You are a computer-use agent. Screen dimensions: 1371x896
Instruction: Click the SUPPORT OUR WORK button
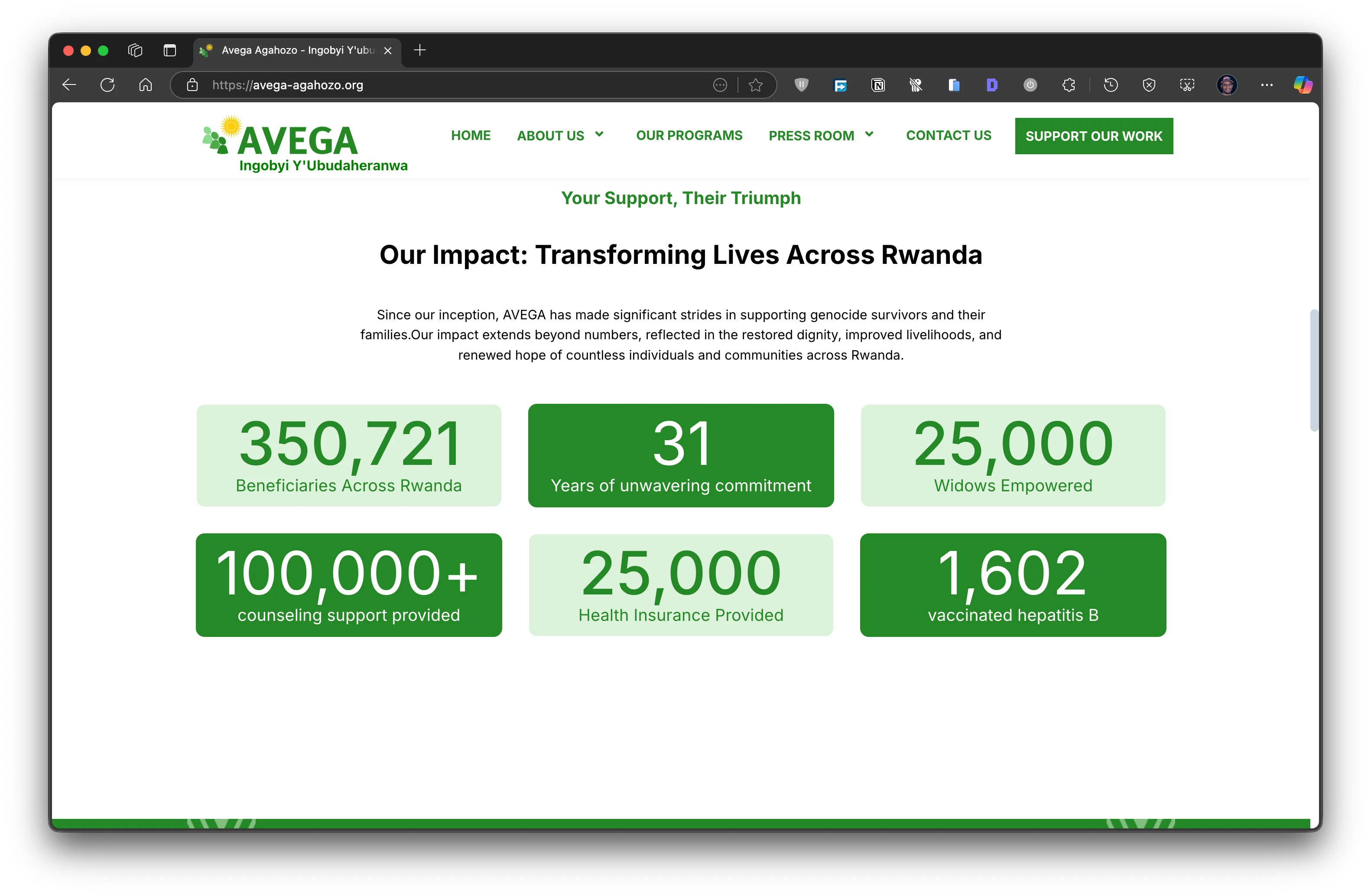point(1093,136)
